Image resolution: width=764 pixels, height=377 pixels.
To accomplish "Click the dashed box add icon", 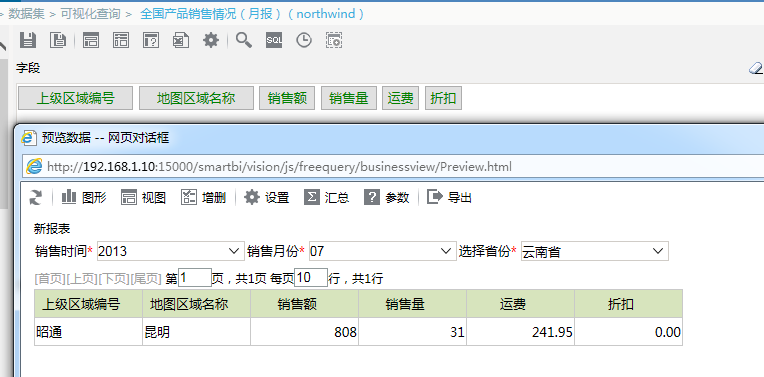I will point(334,40).
